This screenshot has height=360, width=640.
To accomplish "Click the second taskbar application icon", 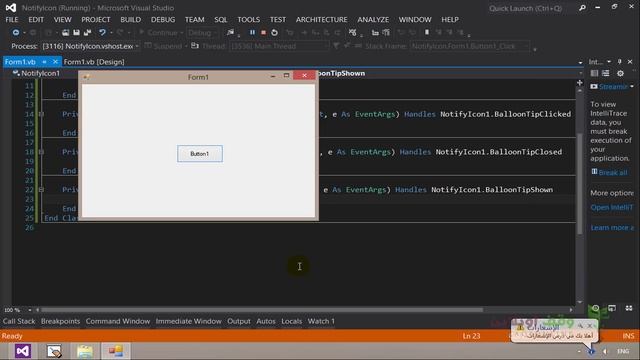I will tap(54, 351).
